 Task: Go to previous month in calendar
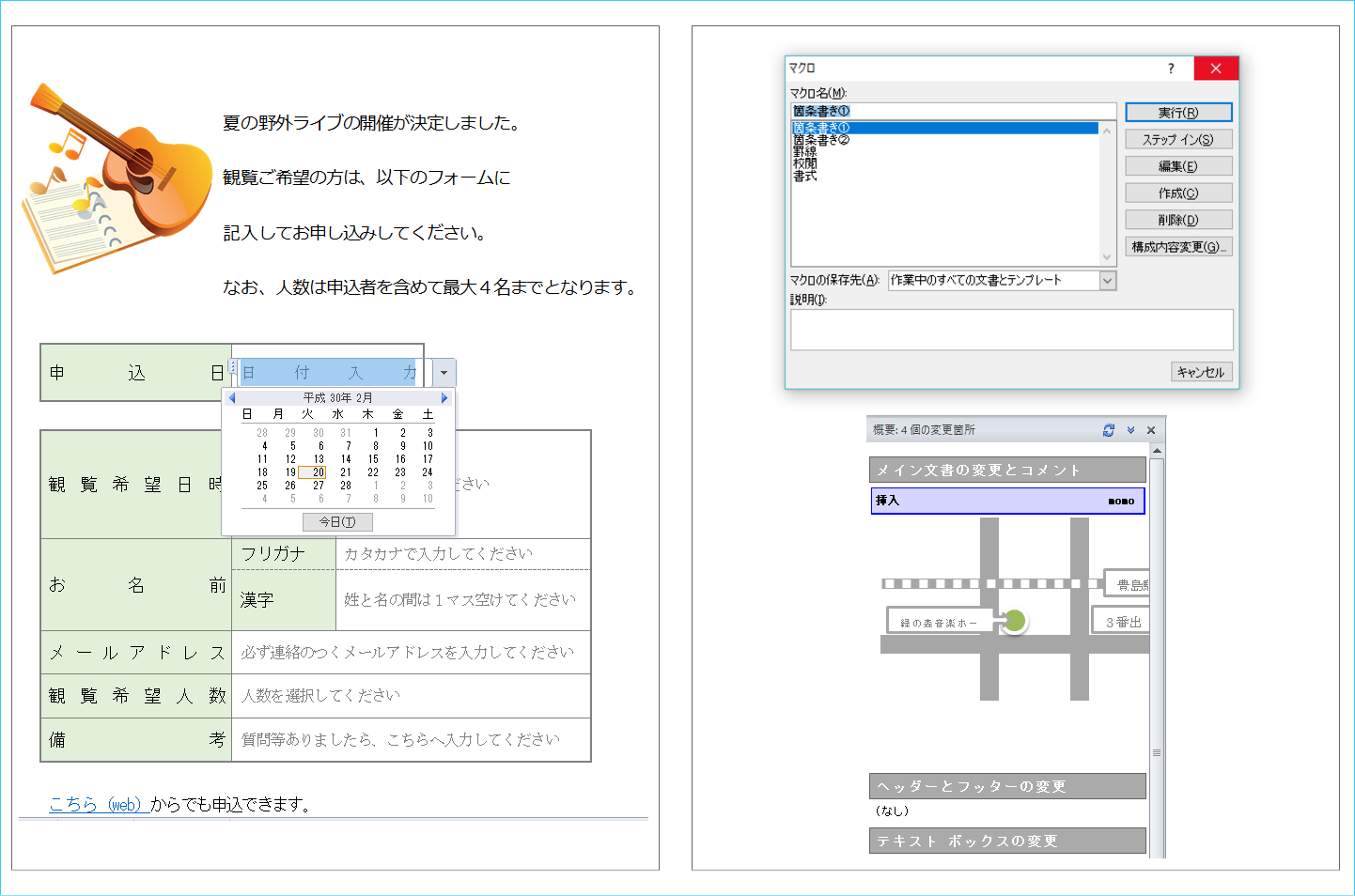click(232, 398)
